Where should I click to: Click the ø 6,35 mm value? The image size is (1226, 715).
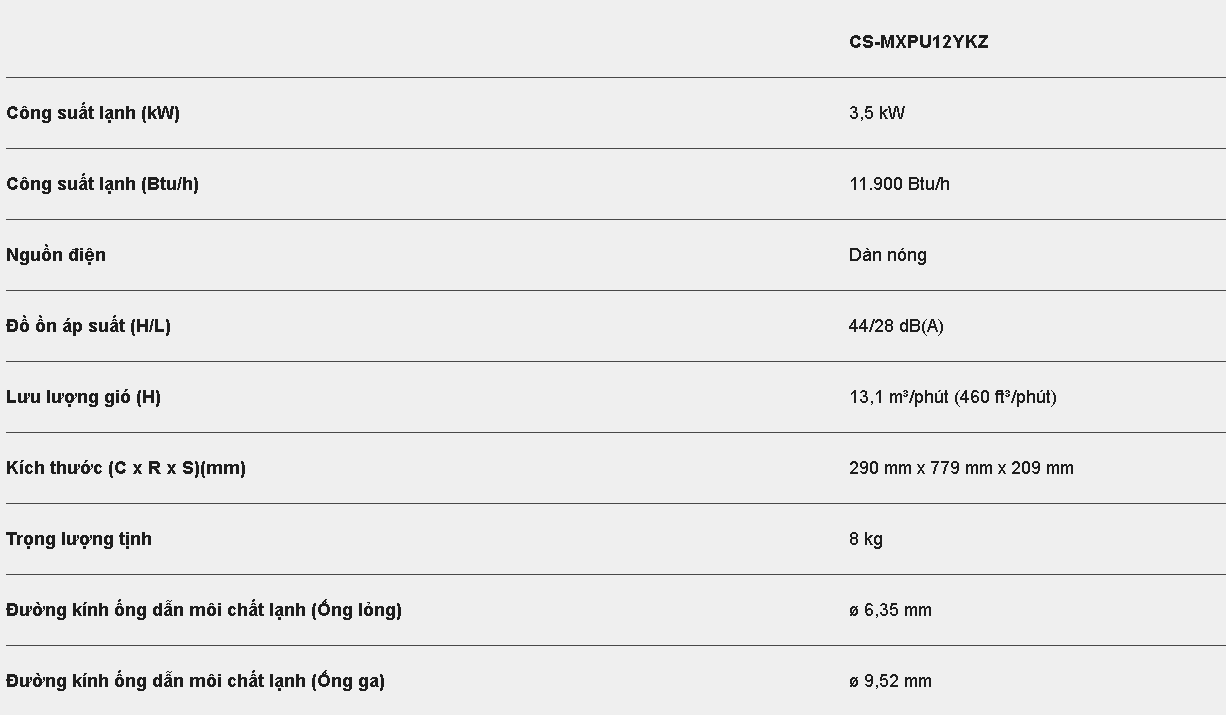890,610
